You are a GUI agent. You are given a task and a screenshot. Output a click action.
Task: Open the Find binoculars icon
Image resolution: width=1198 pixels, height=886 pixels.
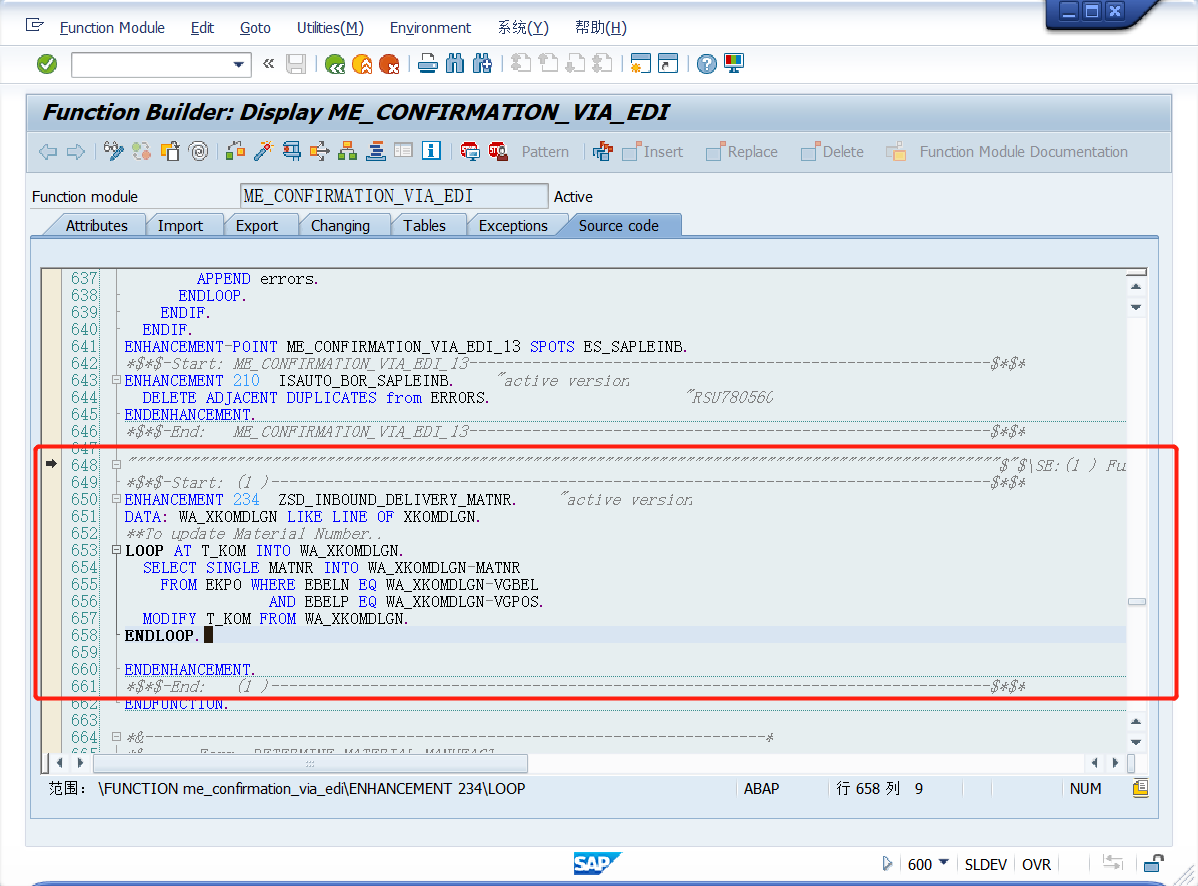pyautogui.click(x=454, y=63)
